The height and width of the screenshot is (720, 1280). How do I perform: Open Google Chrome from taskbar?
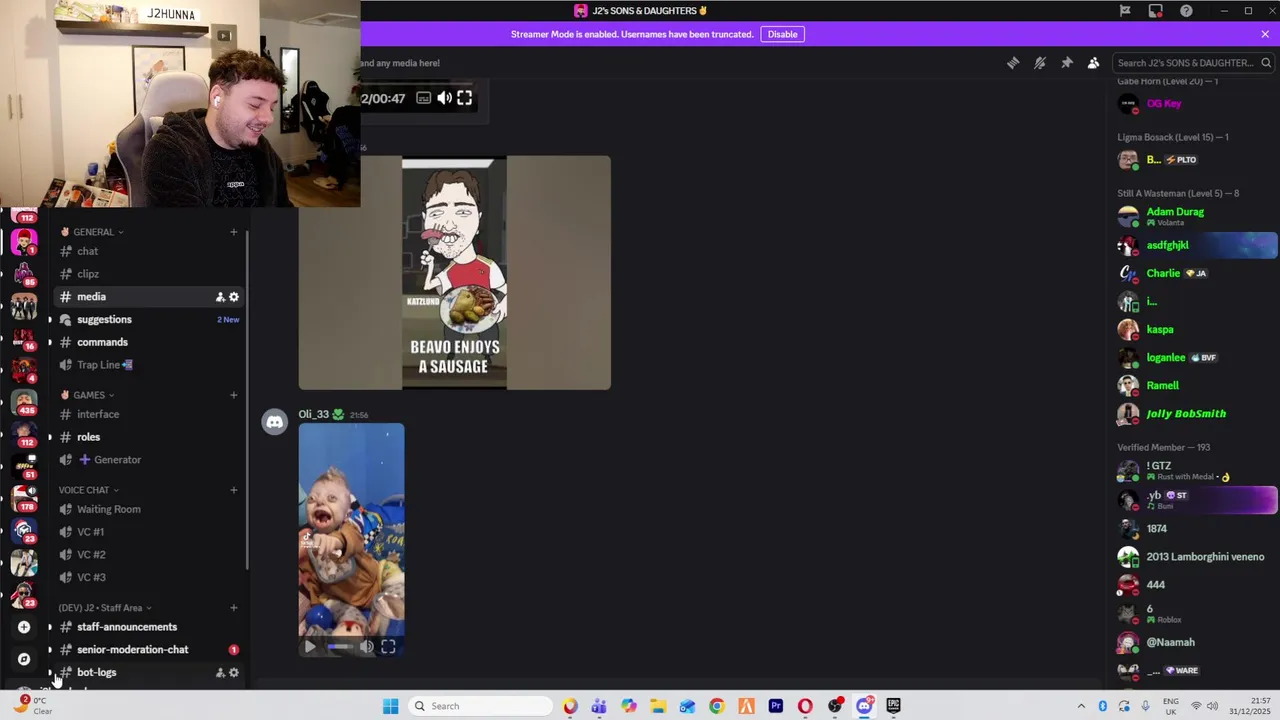pos(717,706)
